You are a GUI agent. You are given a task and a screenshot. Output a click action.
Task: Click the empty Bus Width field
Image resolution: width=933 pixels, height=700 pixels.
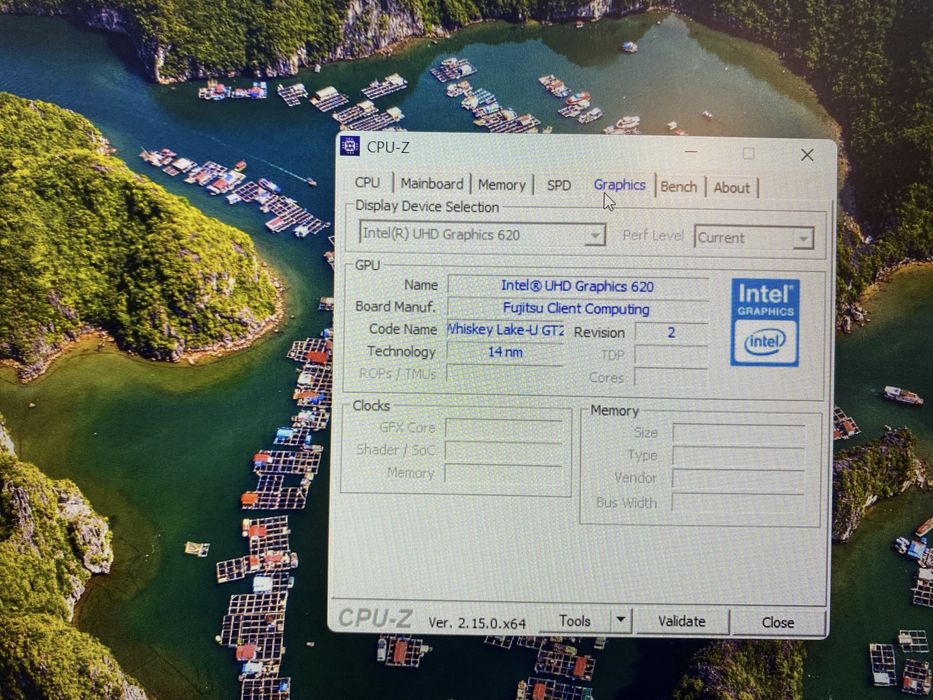[x=738, y=503]
